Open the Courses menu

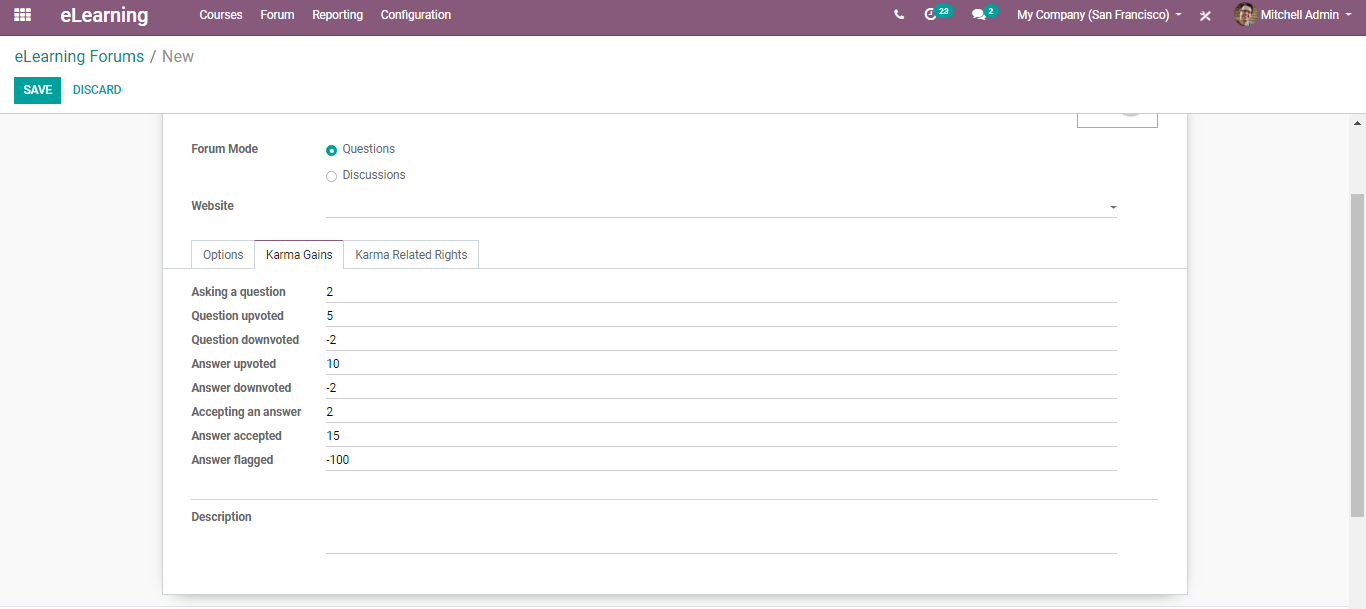(221, 15)
